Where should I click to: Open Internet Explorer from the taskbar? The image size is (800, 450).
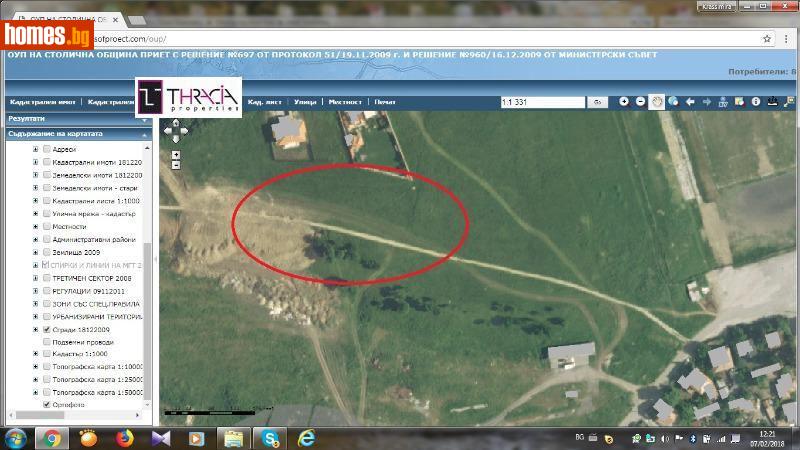point(306,438)
